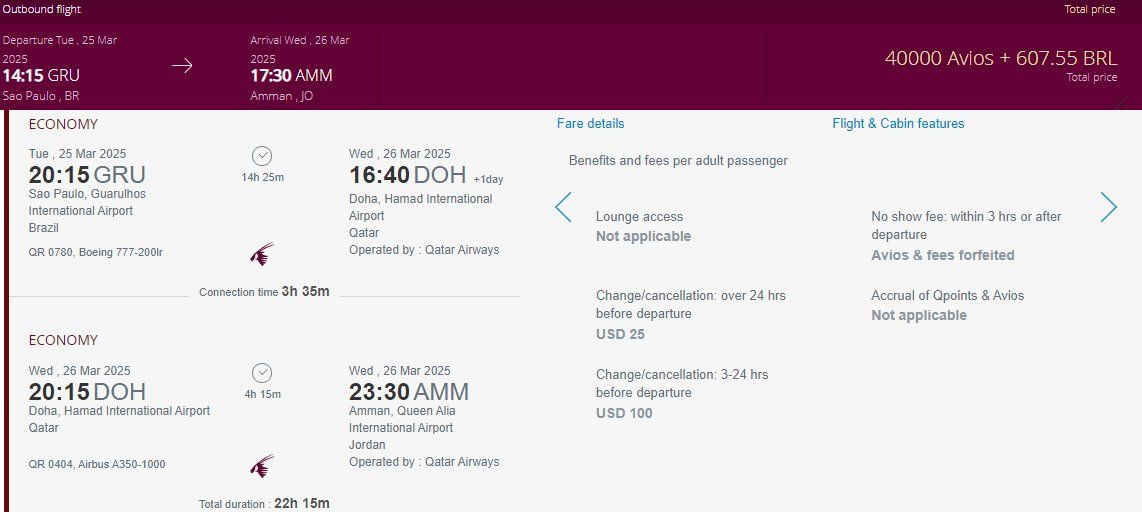Select the 40000 Avios + 607.55 BRL price
Image resolution: width=1142 pixels, height=512 pixels.
point(1001,59)
